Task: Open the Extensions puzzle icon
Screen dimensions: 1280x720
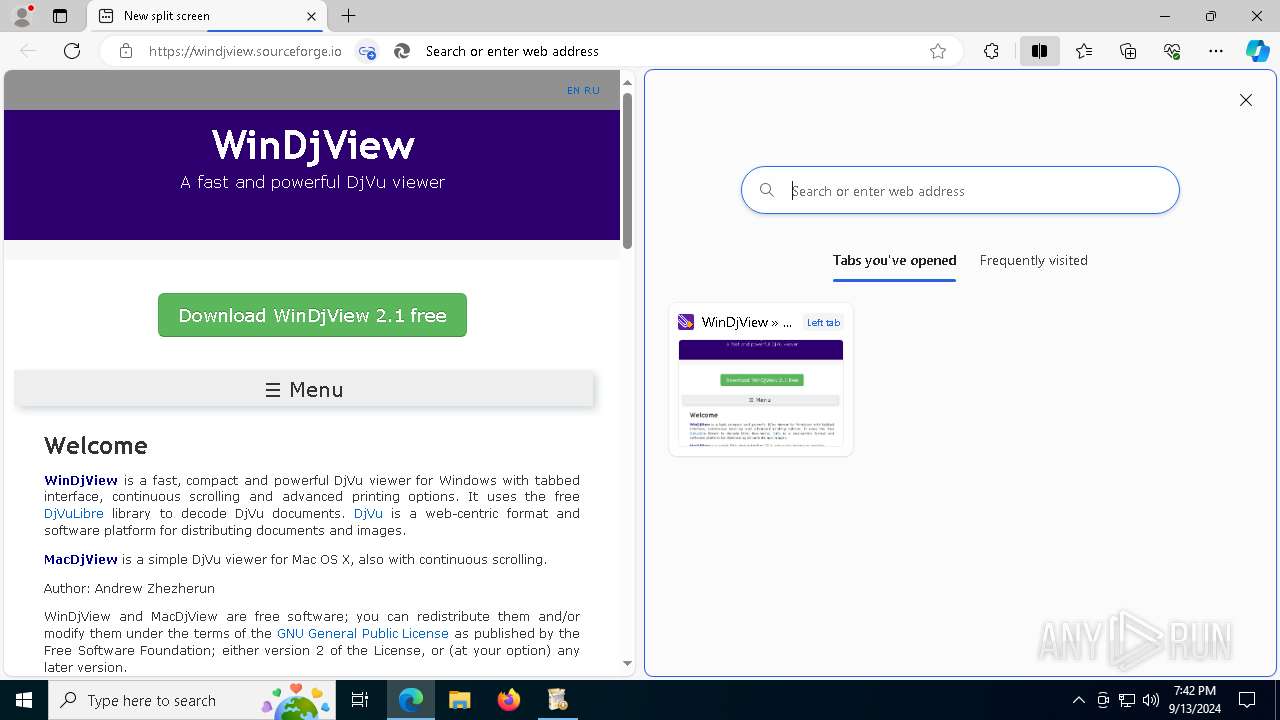Action: click(991, 51)
